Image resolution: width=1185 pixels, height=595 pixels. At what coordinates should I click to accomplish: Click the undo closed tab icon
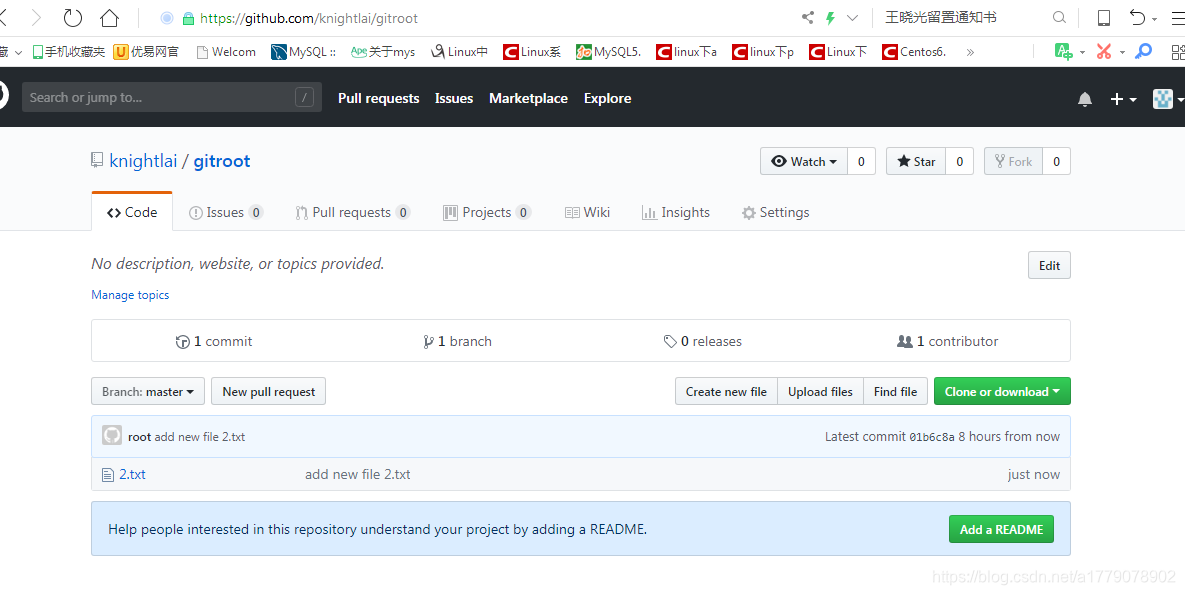1137,17
